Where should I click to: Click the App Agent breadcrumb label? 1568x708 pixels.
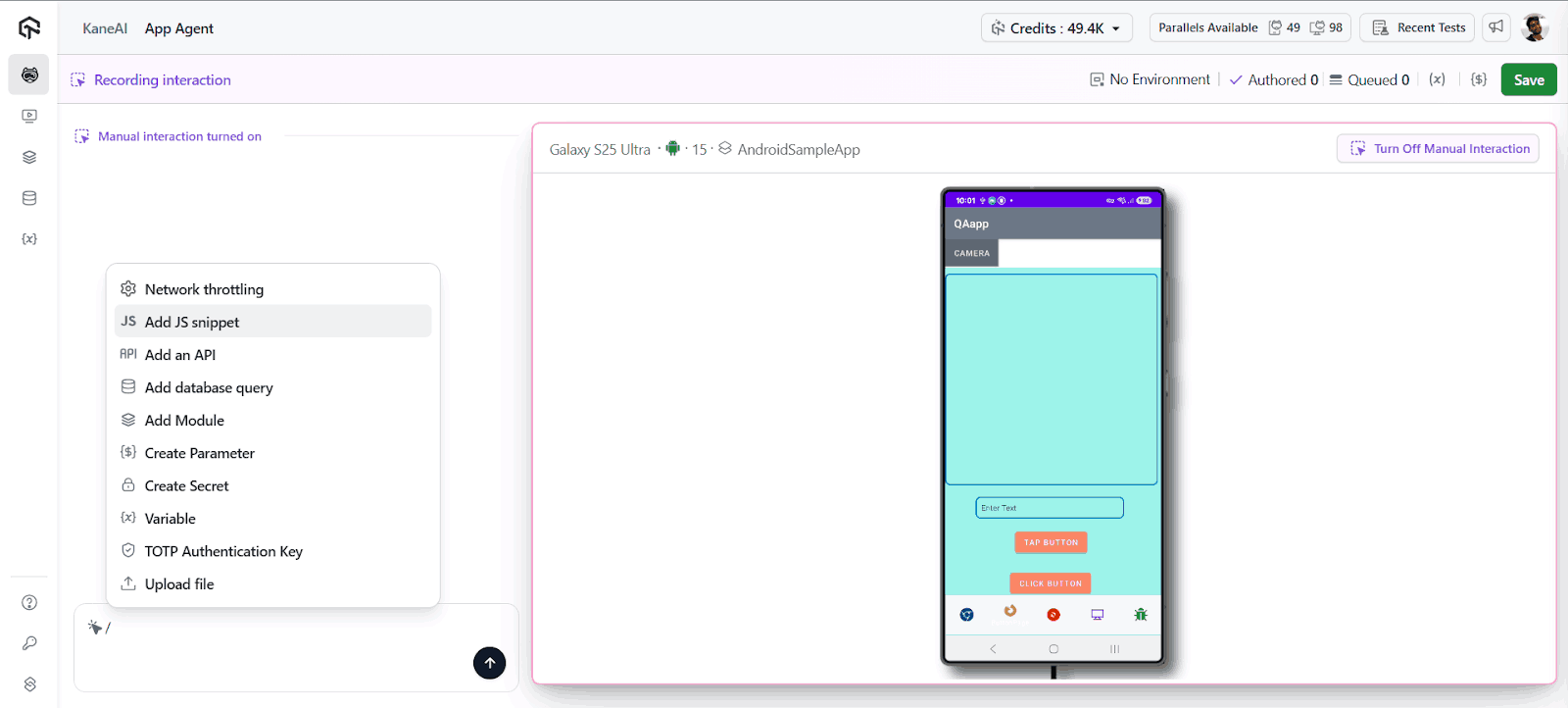(179, 28)
